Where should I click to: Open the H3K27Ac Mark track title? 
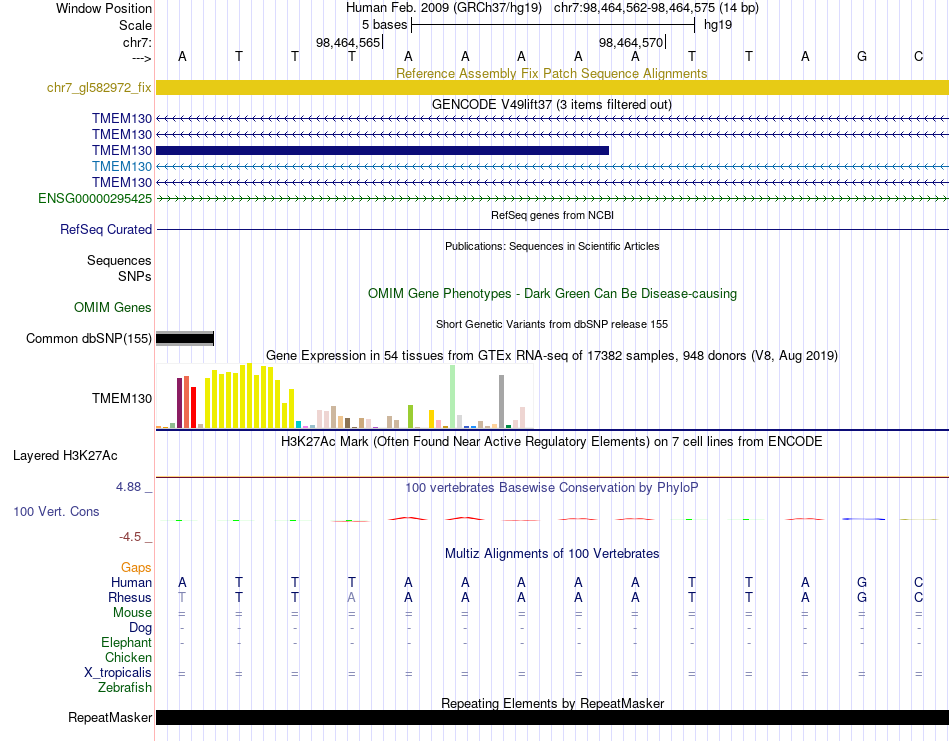[551, 441]
